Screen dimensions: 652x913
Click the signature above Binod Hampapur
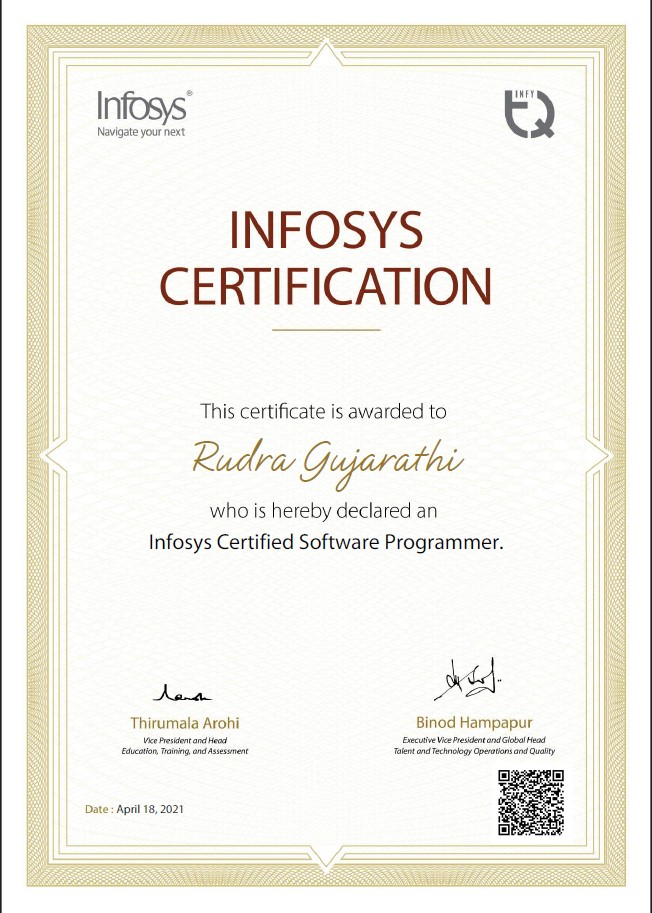(467, 679)
